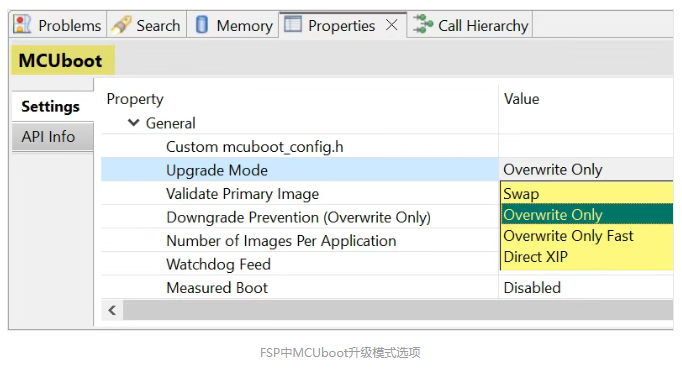Click the Properties table icon
Screen dimensions: 682x370
point(293,24)
